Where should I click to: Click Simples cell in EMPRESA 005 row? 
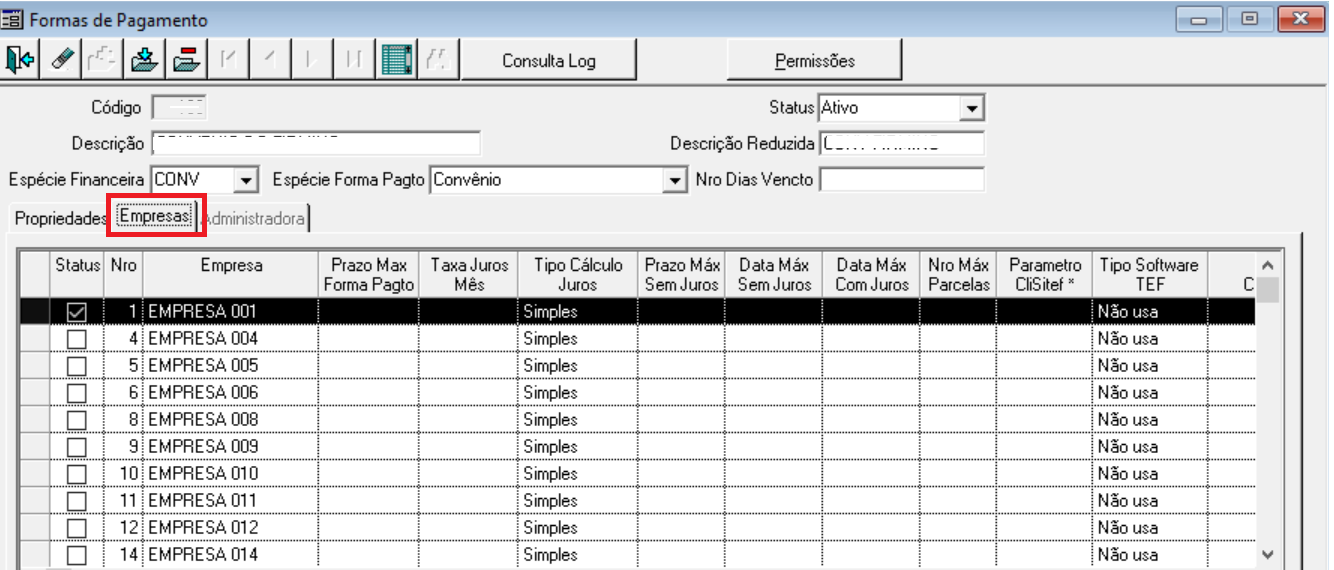pyautogui.click(x=578, y=366)
